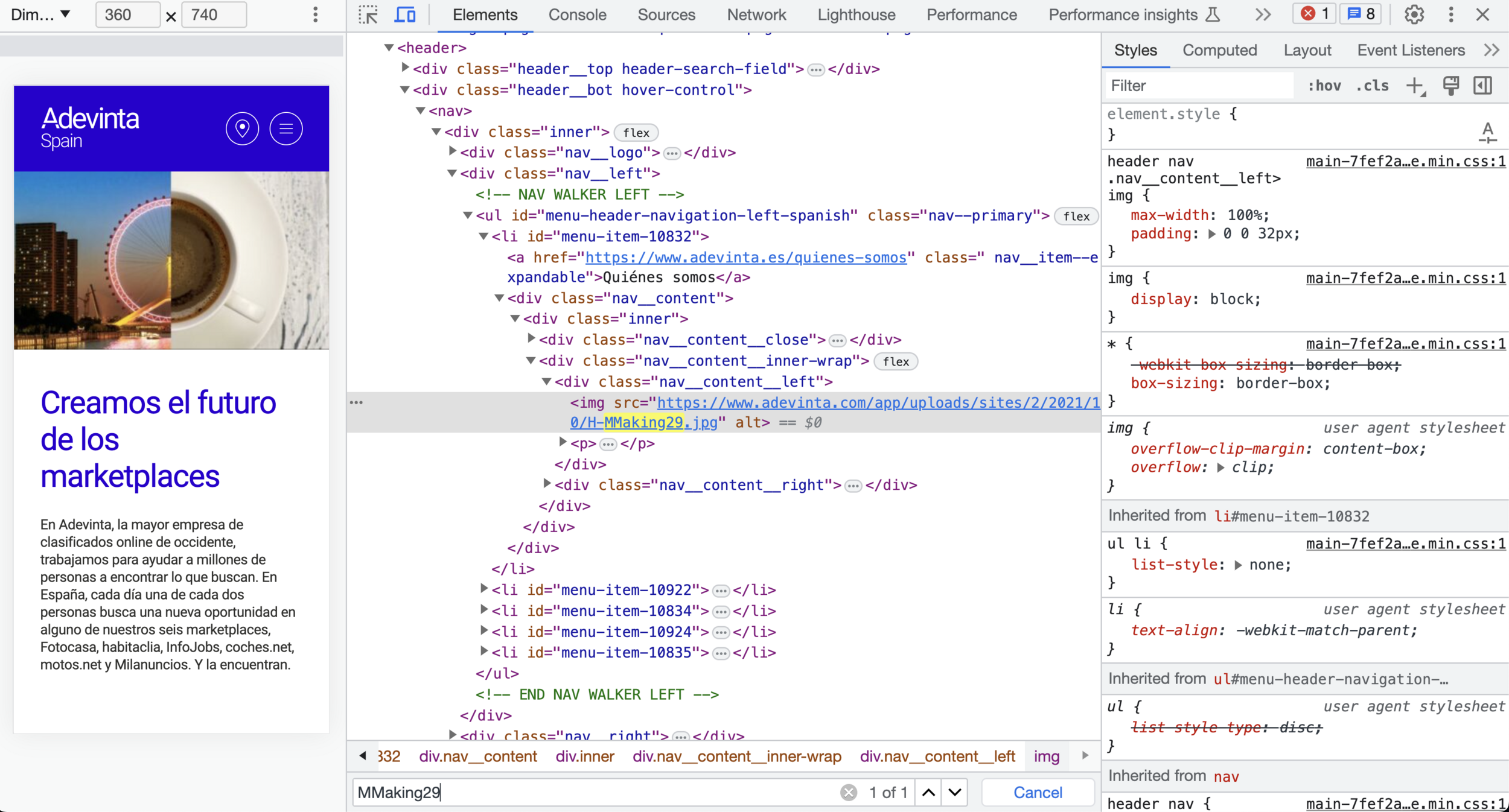Toggle the device toolbar icon
Image resolution: width=1509 pixels, height=812 pixels.
(x=404, y=14)
